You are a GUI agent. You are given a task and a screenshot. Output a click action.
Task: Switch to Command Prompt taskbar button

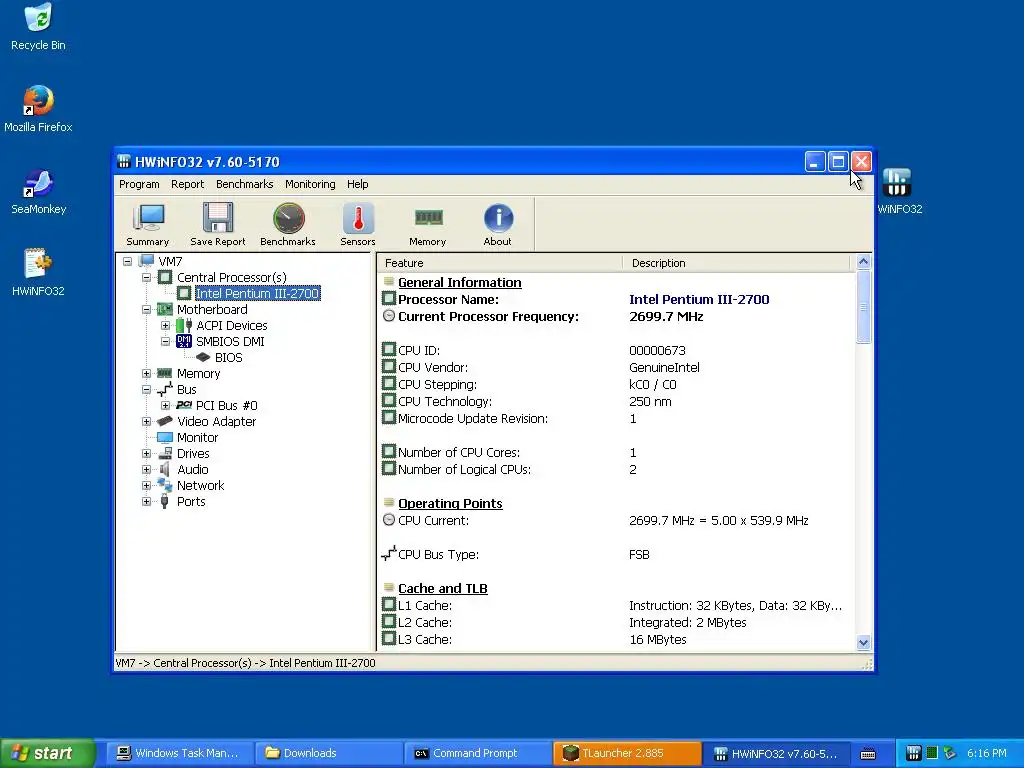[477, 753]
